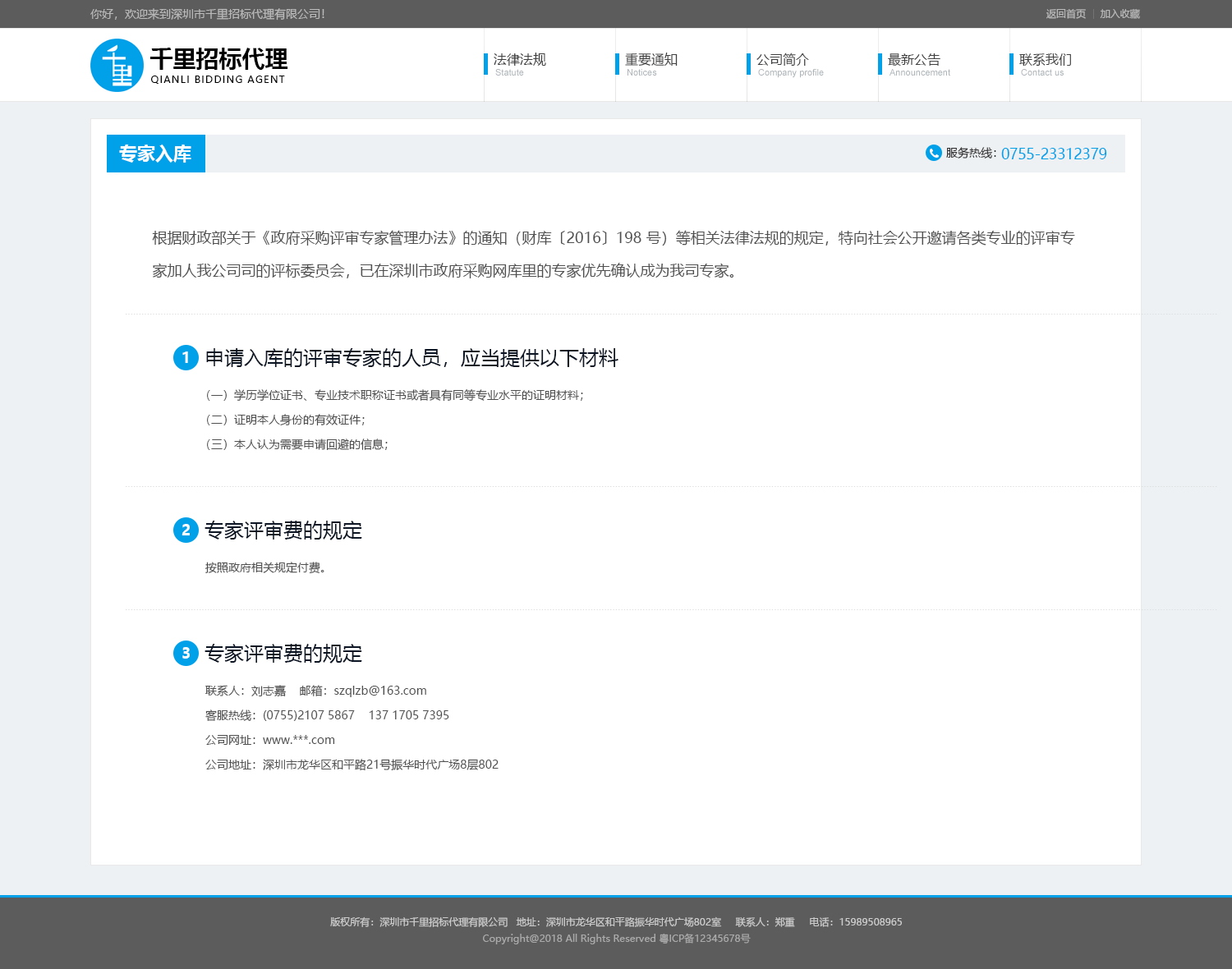Screen dimensions: 1232x969
Task: Click the hotline number 0755-23312379
Action: 1054,153
